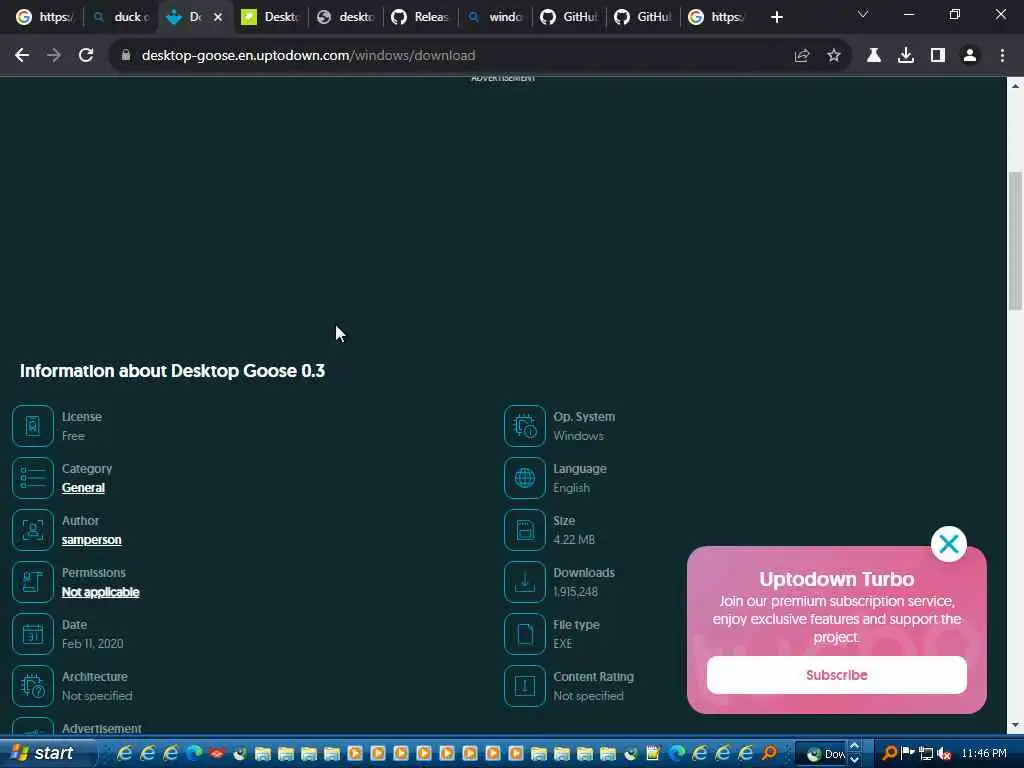Click the Author person icon
Image resolution: width=1024 pixels, height=768 pixels.
(33, 530)
